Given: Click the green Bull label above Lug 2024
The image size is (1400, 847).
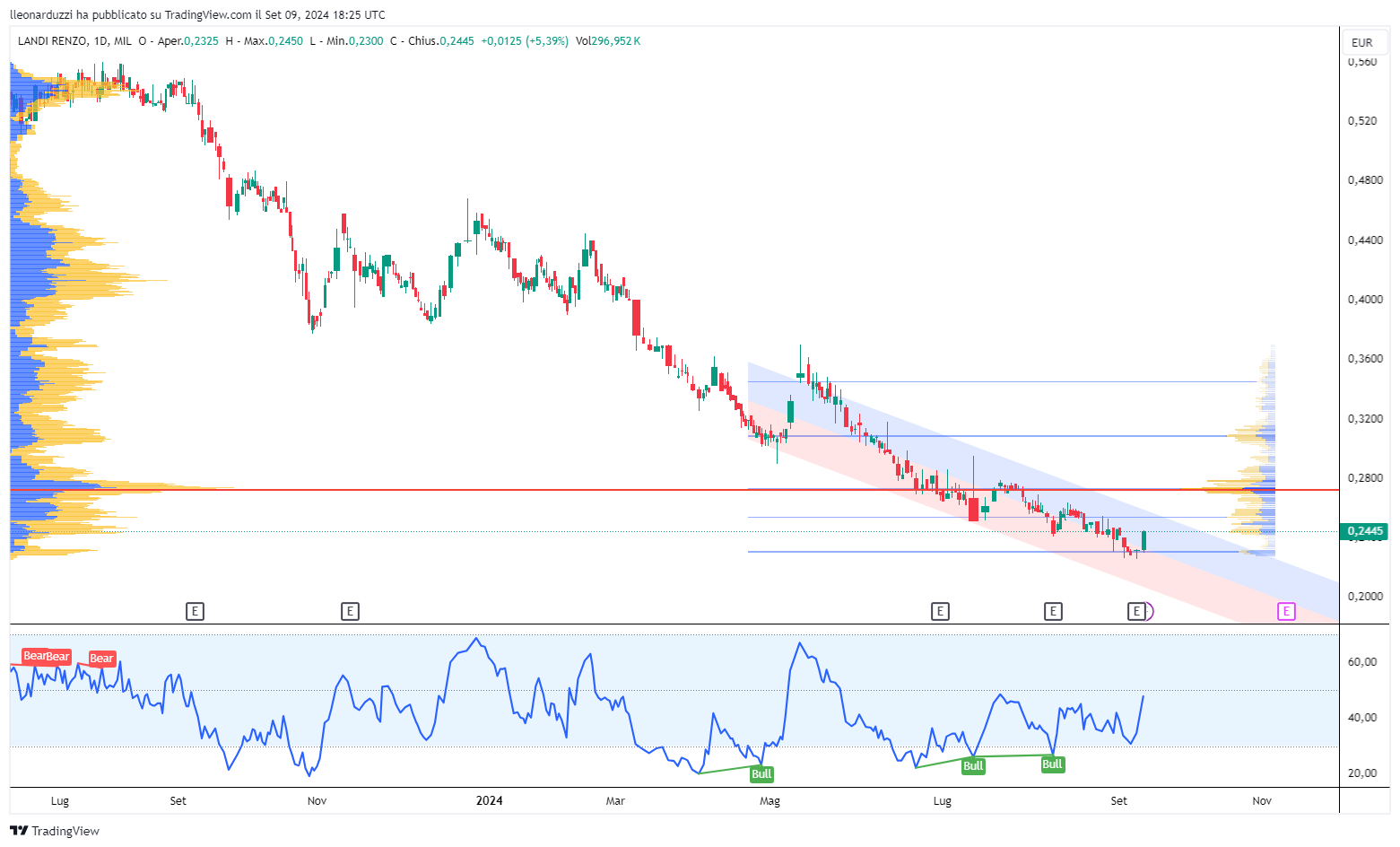Looking at the screenshot, I should [973, 766].
